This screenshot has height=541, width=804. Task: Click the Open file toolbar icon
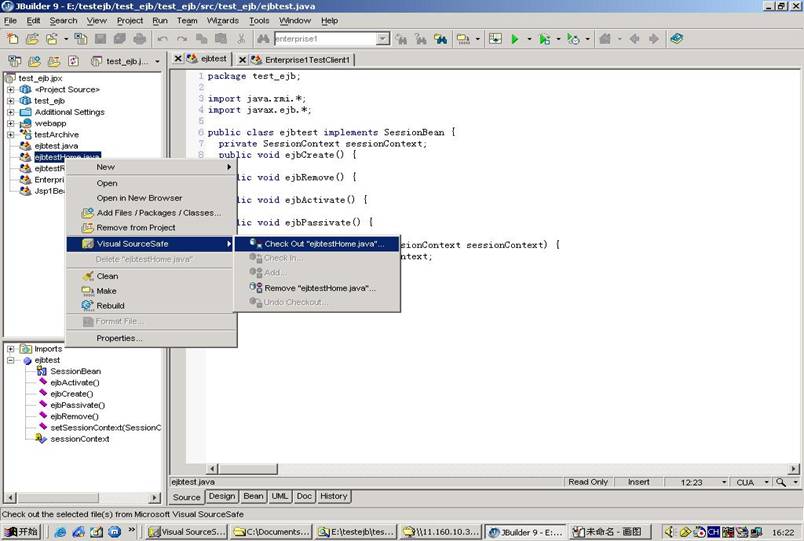[32, 38]
